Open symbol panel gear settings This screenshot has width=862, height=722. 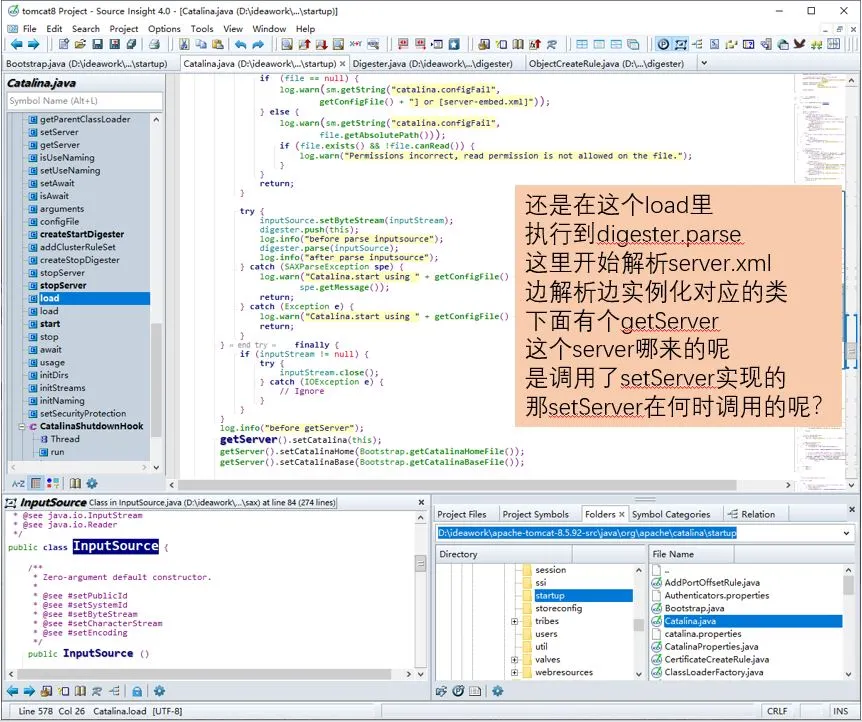(92, 483)
